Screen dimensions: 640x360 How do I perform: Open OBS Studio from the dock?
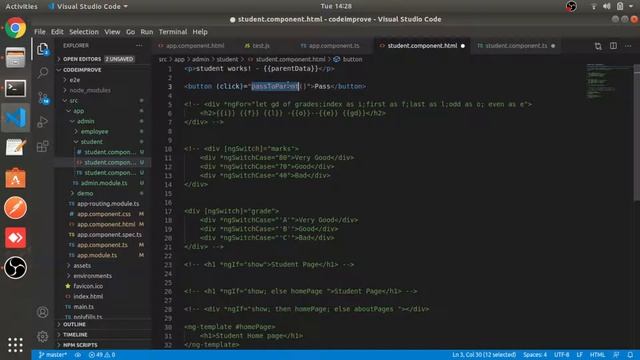pos(16,268)
